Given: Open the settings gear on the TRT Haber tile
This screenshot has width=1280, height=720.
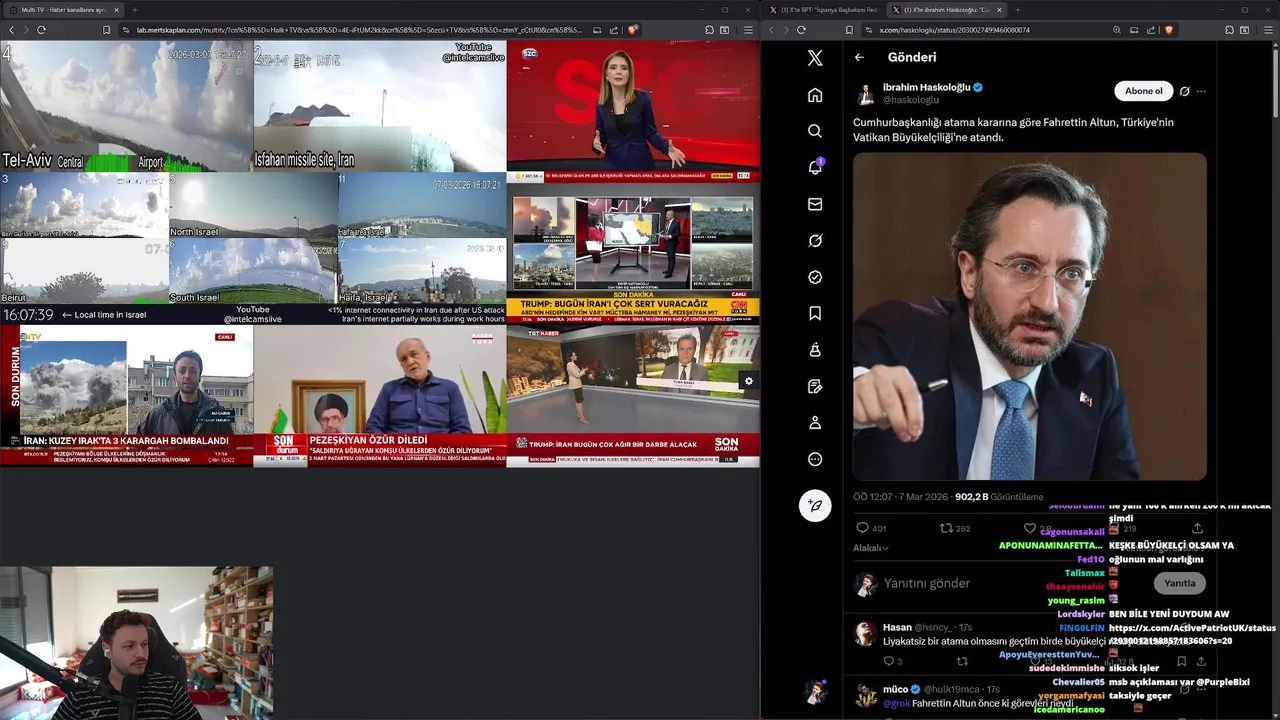Looking at the screenshot, I should [x=748, y=381].
